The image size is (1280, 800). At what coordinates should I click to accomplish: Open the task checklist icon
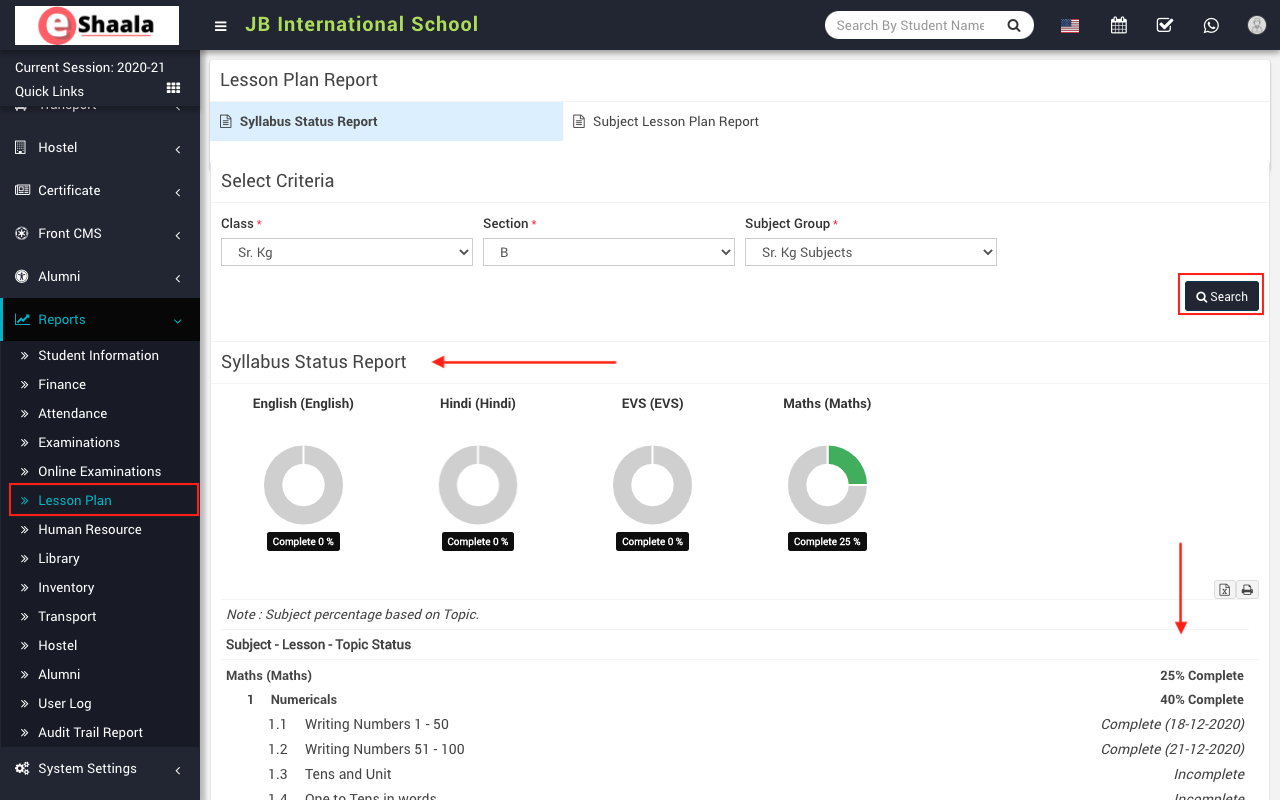click(x=1164, y=26)
